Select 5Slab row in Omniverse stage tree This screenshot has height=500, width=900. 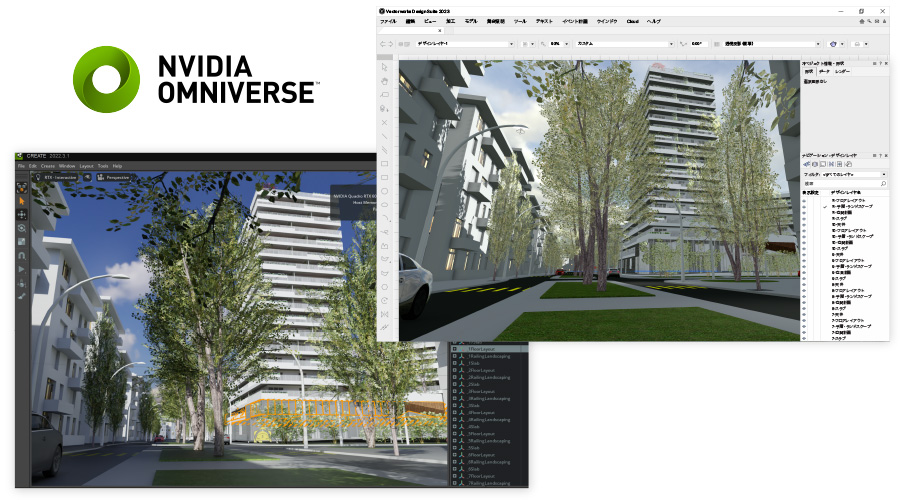[x=490, y=448]
